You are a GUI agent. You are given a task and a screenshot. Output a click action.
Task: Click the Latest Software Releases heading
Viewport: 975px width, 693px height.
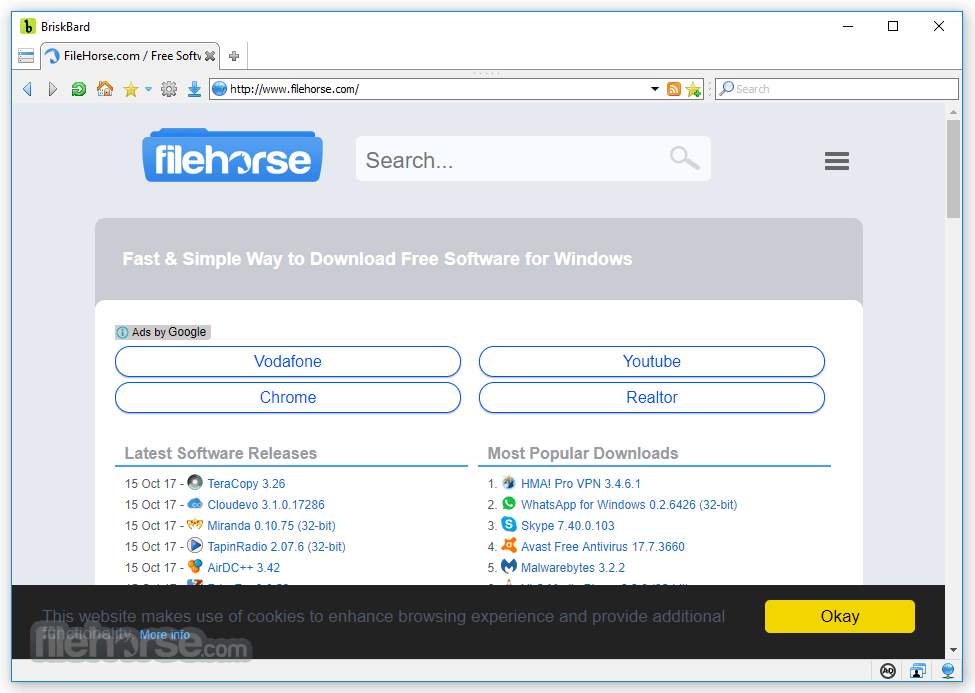pyautogui.click(x=221, y=453)
